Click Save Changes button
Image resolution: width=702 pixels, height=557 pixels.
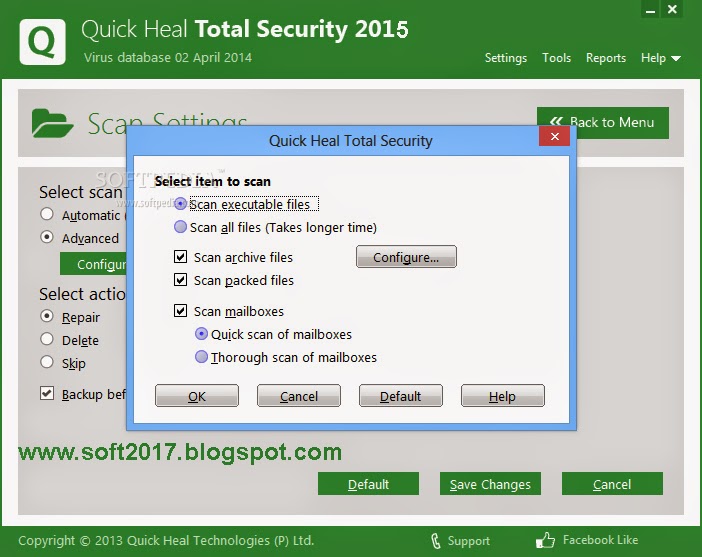[490, 484]
